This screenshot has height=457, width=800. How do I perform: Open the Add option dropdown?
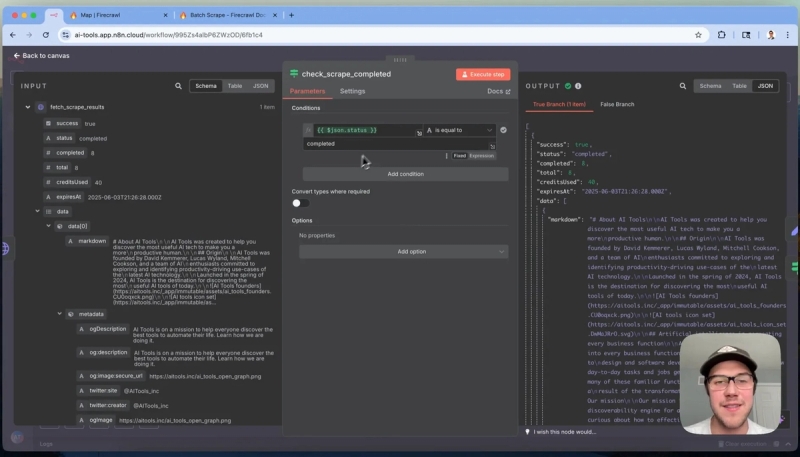pyautogui.click(x=404, y=251)
